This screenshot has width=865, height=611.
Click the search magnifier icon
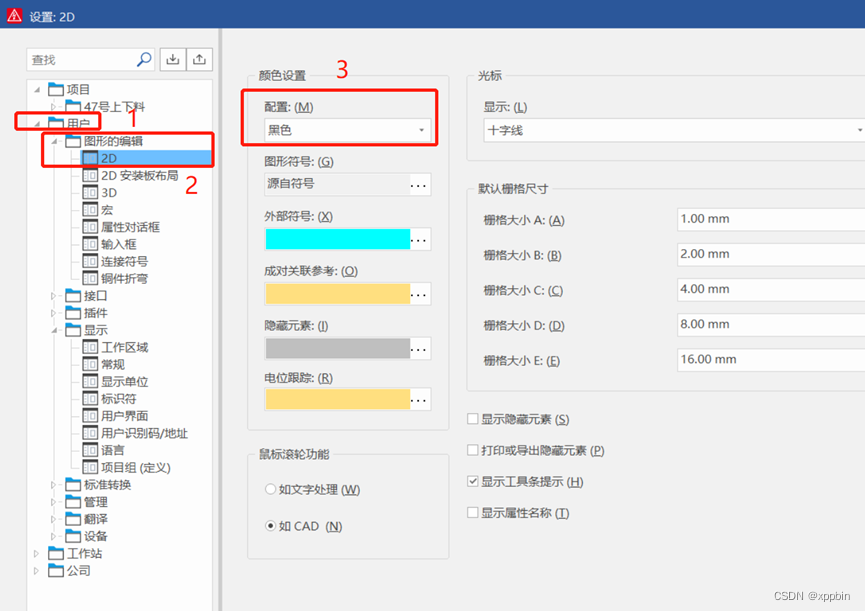[x=144, y=60]
